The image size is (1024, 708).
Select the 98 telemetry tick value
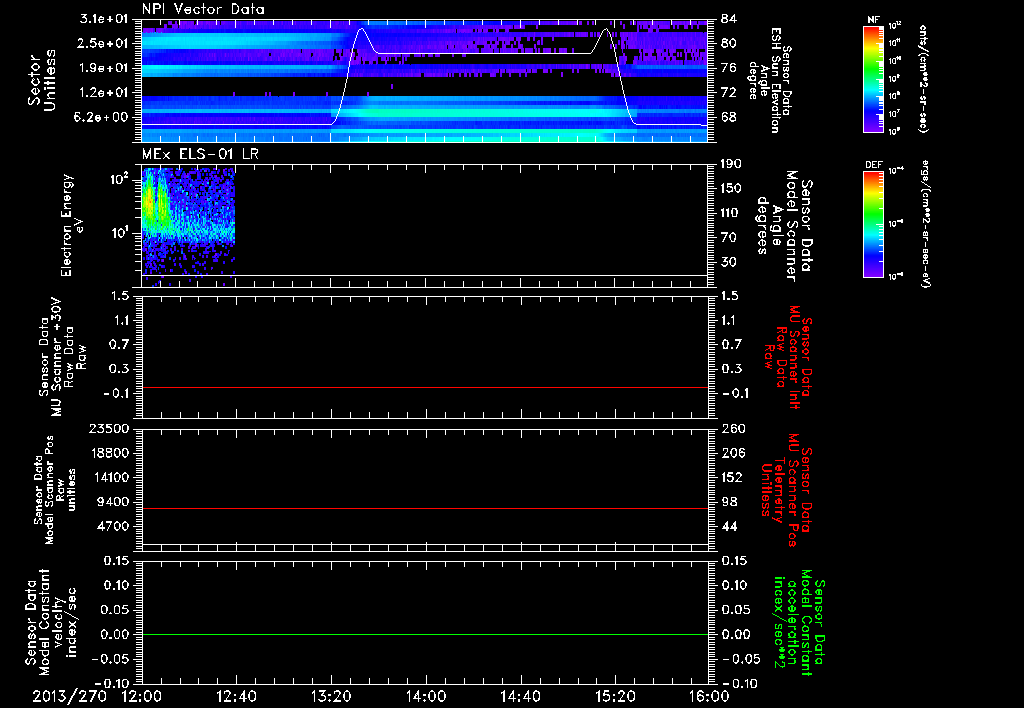pos(728,502)
